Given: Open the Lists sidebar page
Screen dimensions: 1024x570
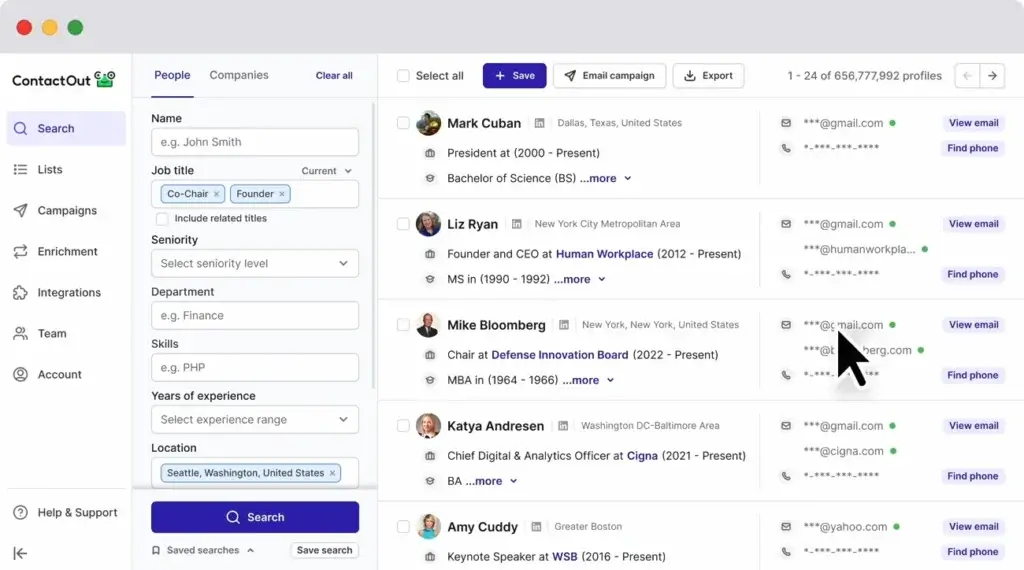Looking at the screenshot, I should pos(50,169).
